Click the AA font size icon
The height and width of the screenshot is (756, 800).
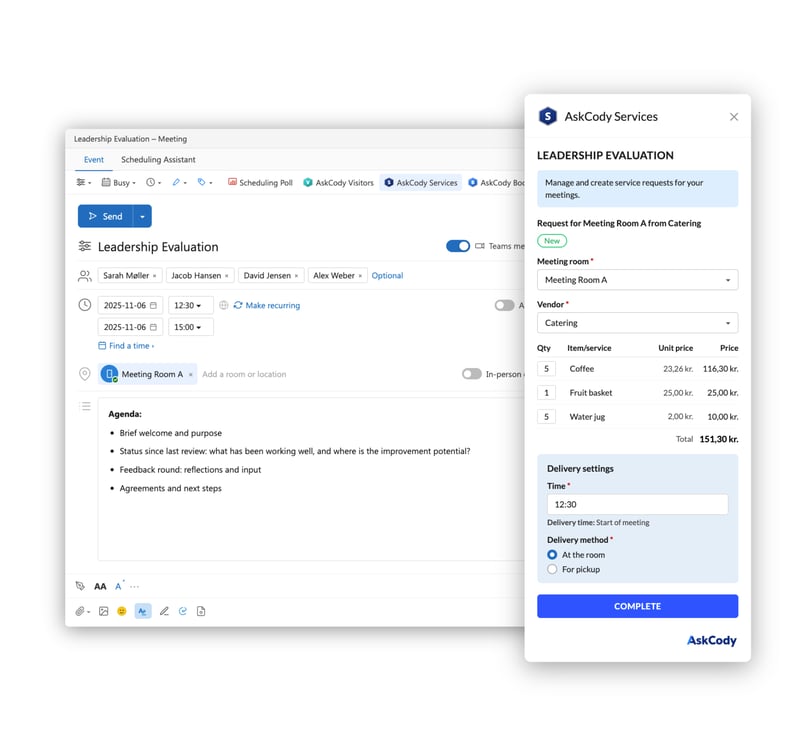[100, 587]
